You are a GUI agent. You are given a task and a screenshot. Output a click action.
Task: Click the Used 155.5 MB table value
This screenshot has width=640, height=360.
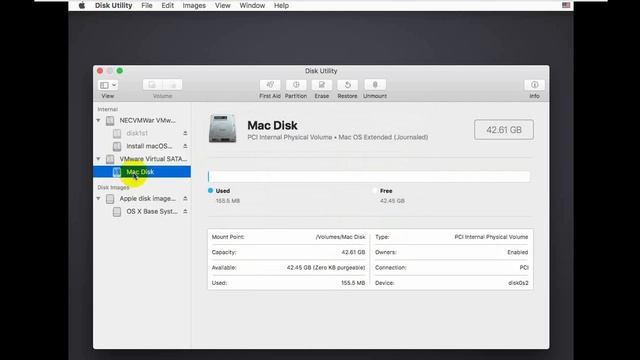(x=353, y=283)
